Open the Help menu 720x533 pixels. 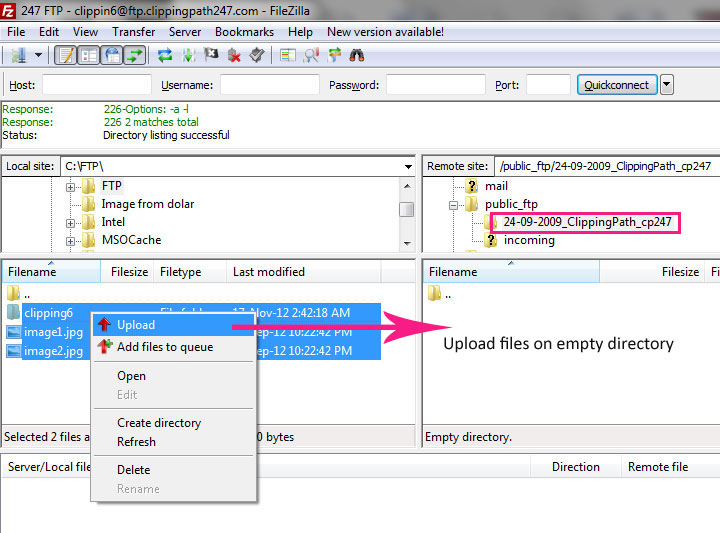tap(300, 32)
